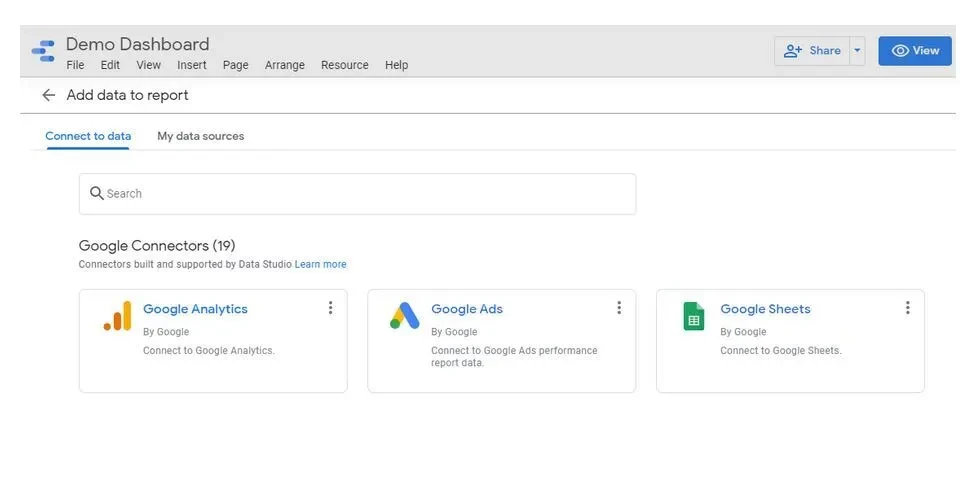
Task: Open Google Analytics card more options
Action: pyautogui.click(x=330, y=308)
